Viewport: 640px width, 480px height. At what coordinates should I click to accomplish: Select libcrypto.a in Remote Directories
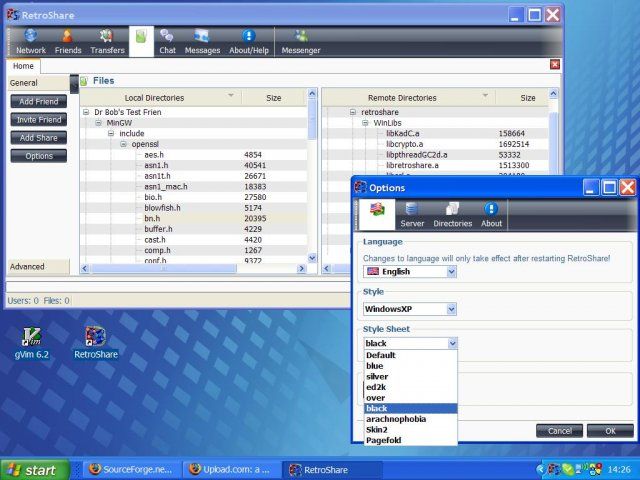436,144
